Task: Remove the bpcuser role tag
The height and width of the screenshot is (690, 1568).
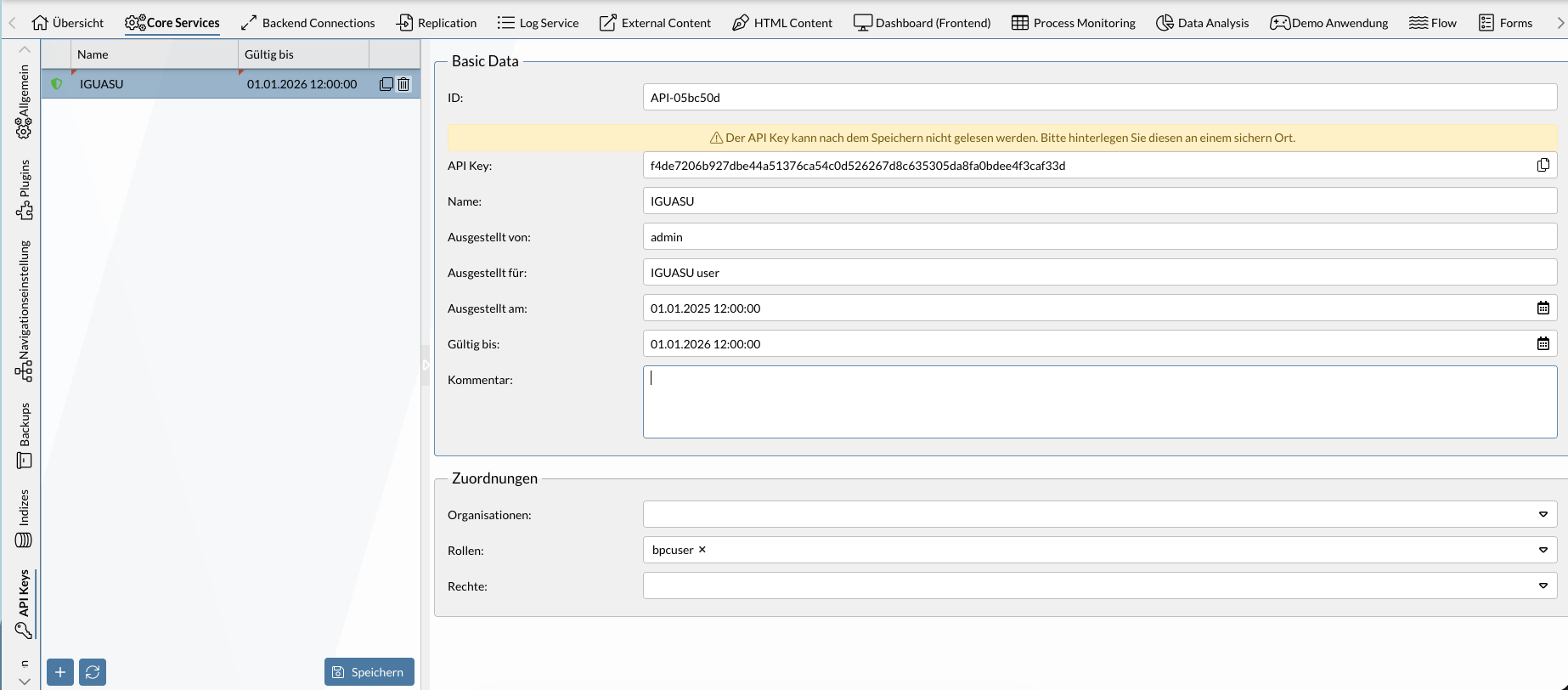Action: pos(702,550)
